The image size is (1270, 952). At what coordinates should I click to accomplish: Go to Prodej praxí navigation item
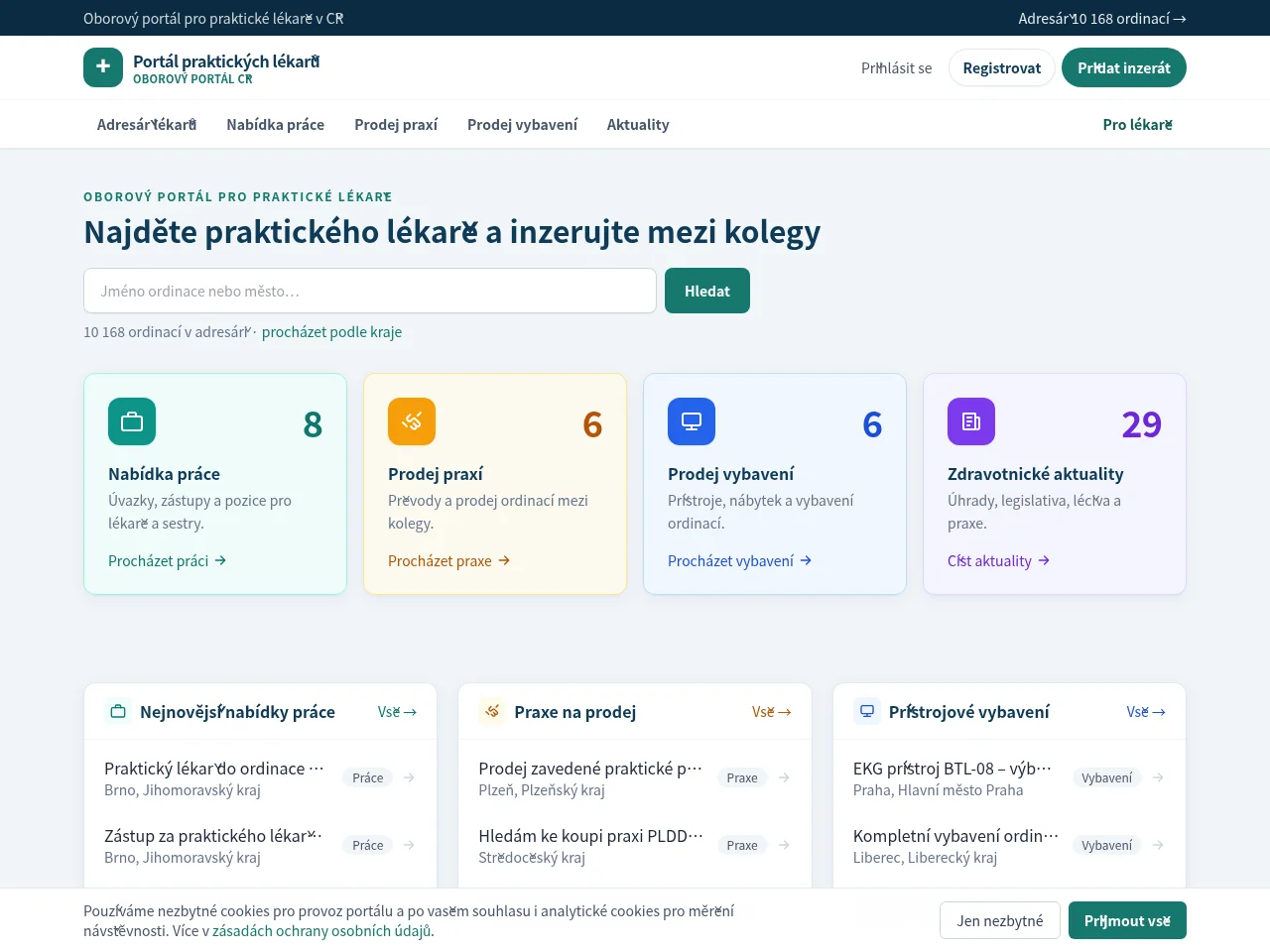tap(396, 124)
